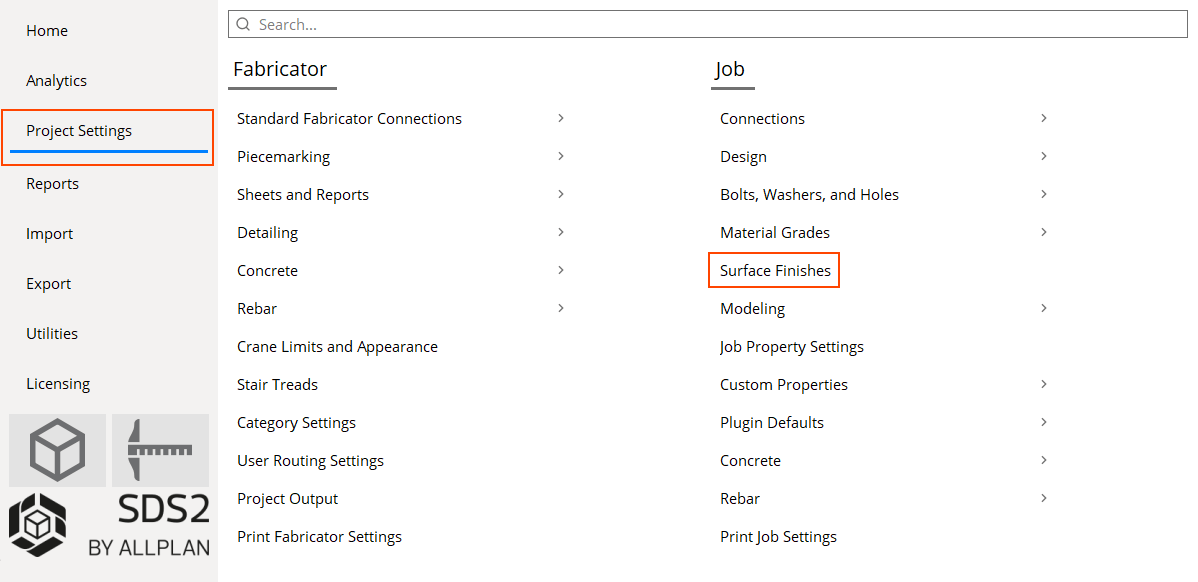The image size is (1198, 582).
Task: Expand the Plugin Defaults settings
Action: [x=1043, y=422]
